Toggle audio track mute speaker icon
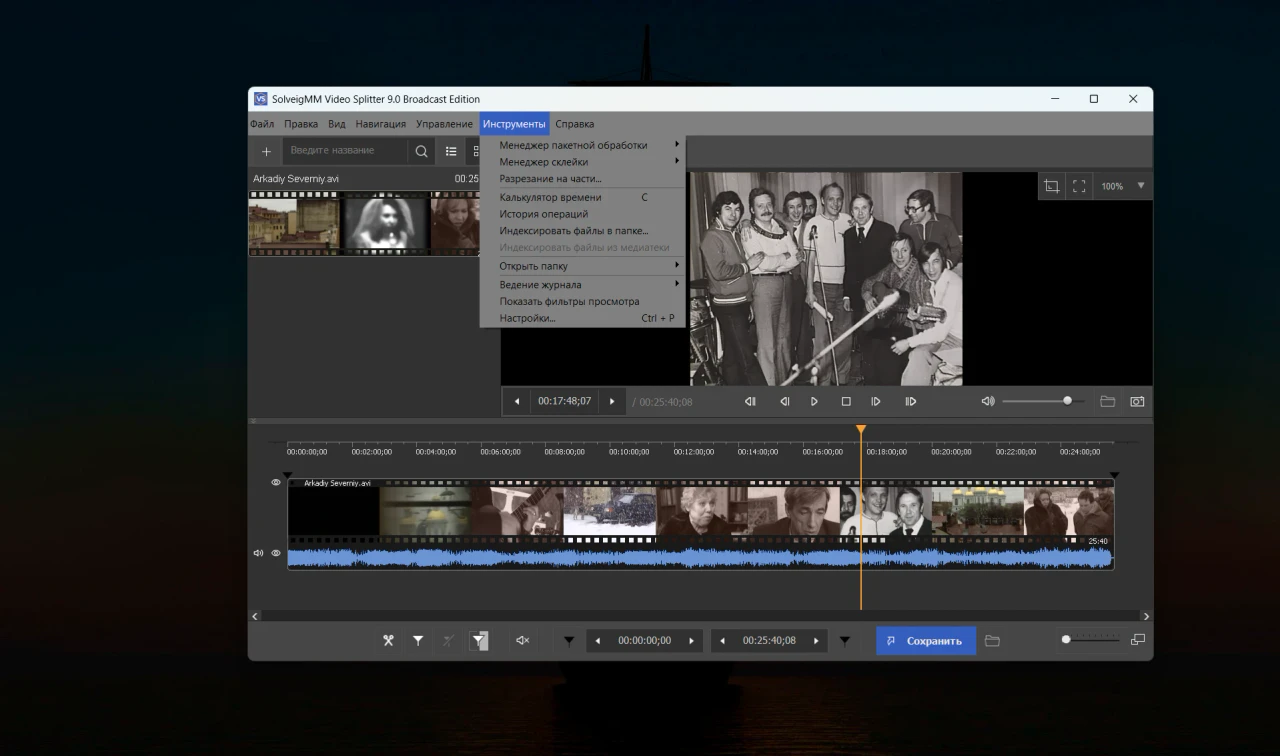1280x756 pixels. coord(258,553)
